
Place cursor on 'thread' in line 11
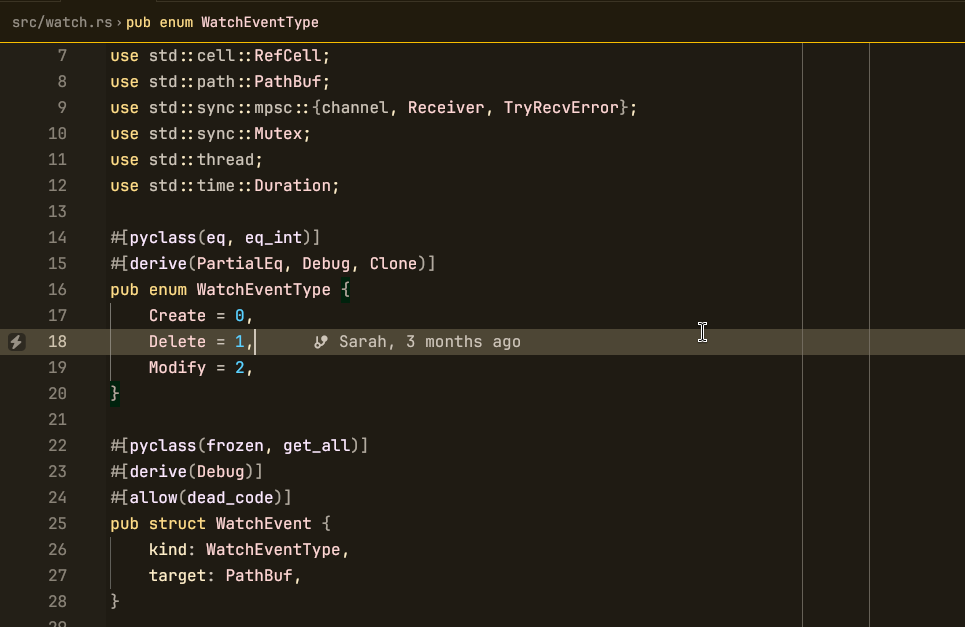tap(225, 159)
